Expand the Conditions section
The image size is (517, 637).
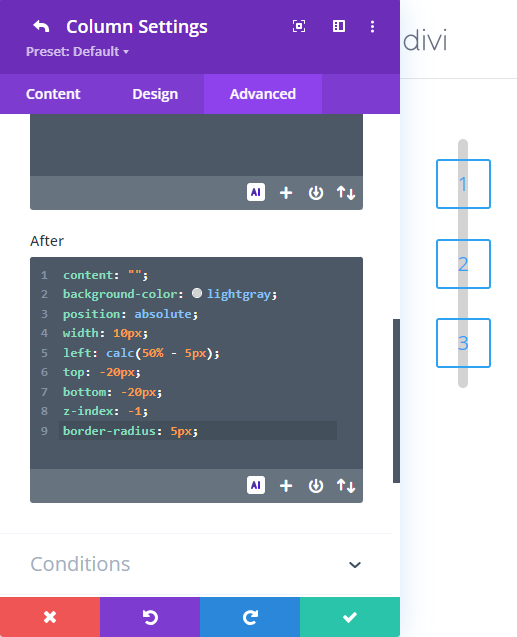tap(196, 564)
